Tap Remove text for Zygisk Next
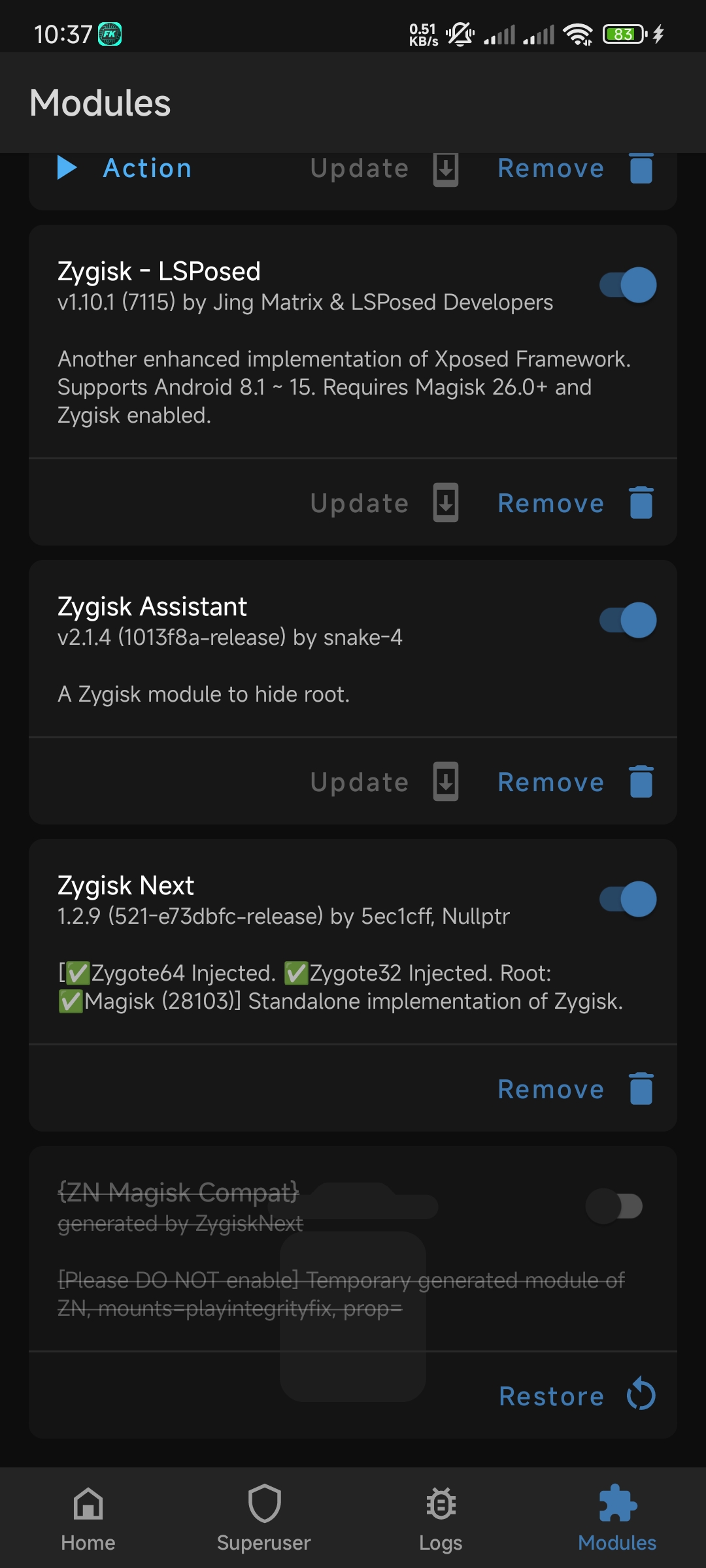This screenshot has width=706, height=1568. 551,1089
